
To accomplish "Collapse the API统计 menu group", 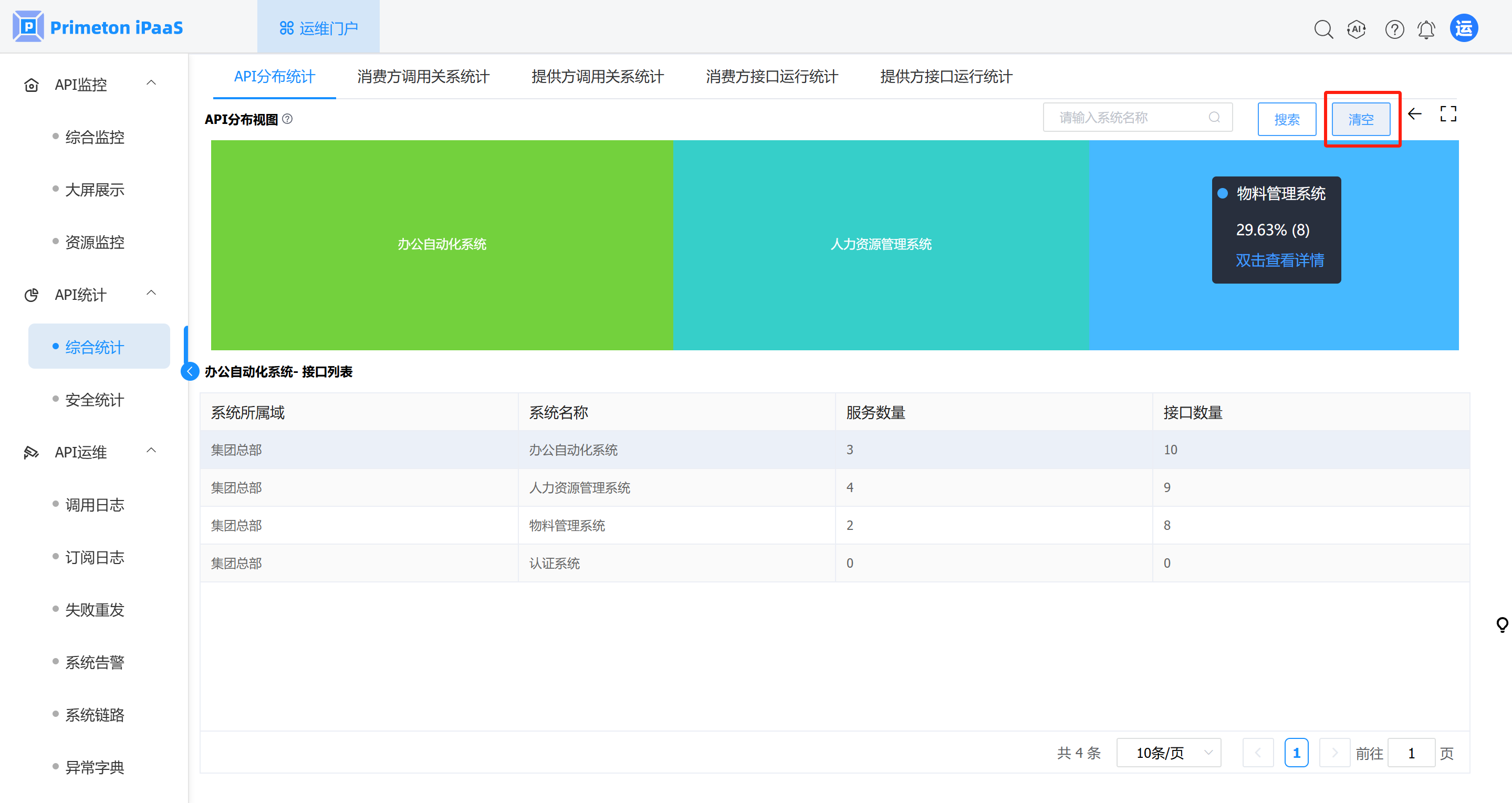I will click(x=151, y=294).
